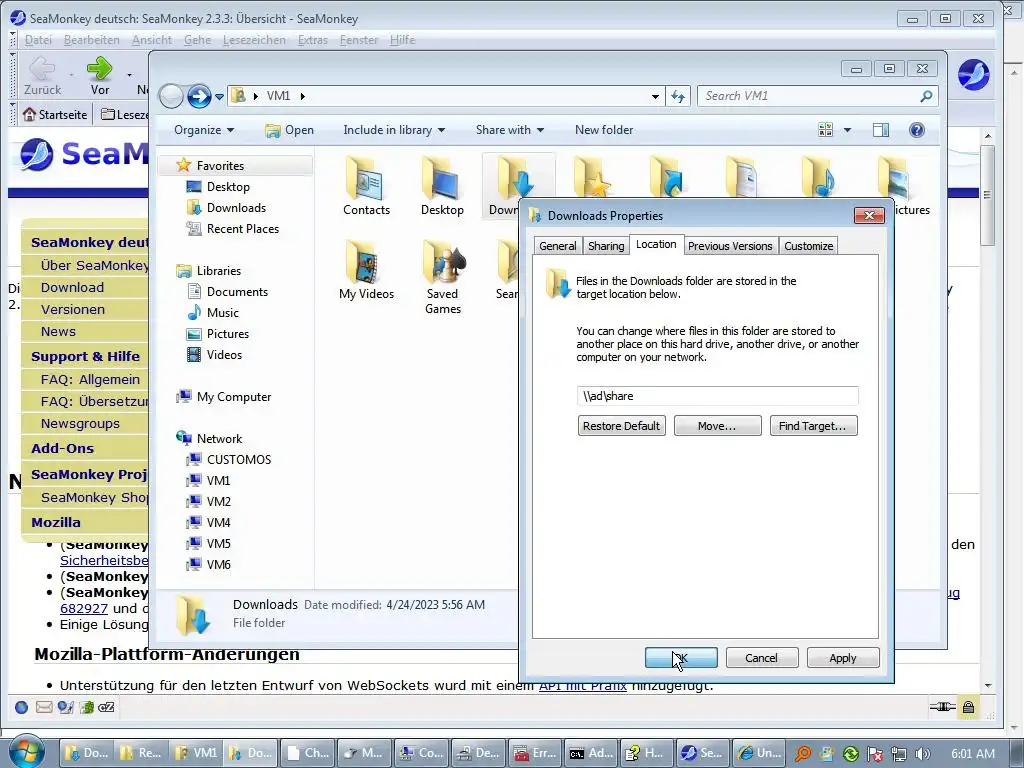Click the 682927 bug link
The image size is (1024, 768).
tap(84, 608)
